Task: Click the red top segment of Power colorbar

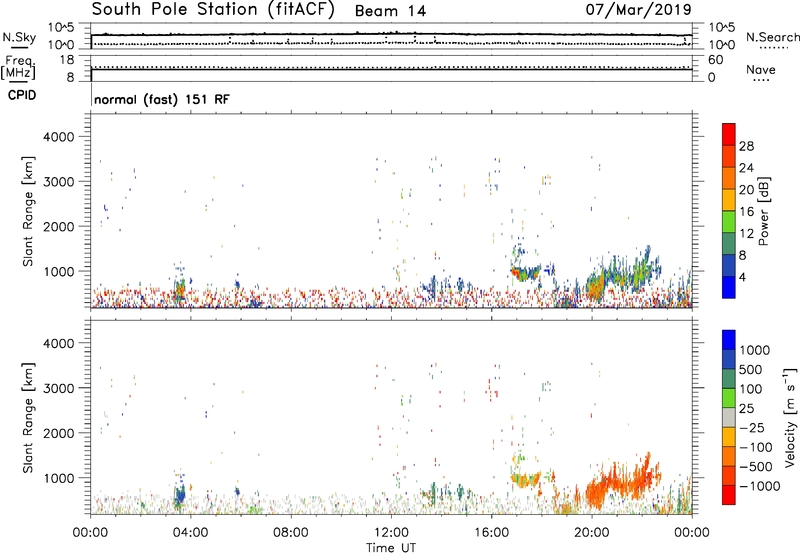Action: click(729, 134)
